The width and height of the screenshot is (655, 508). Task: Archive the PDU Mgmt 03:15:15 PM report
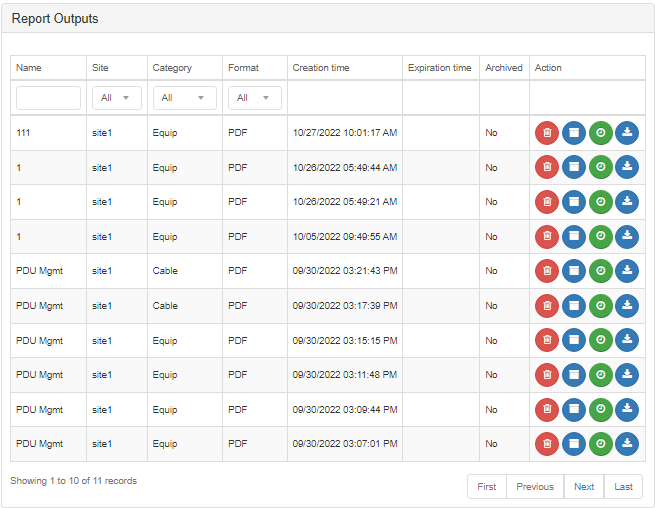[x=574, y=340]
